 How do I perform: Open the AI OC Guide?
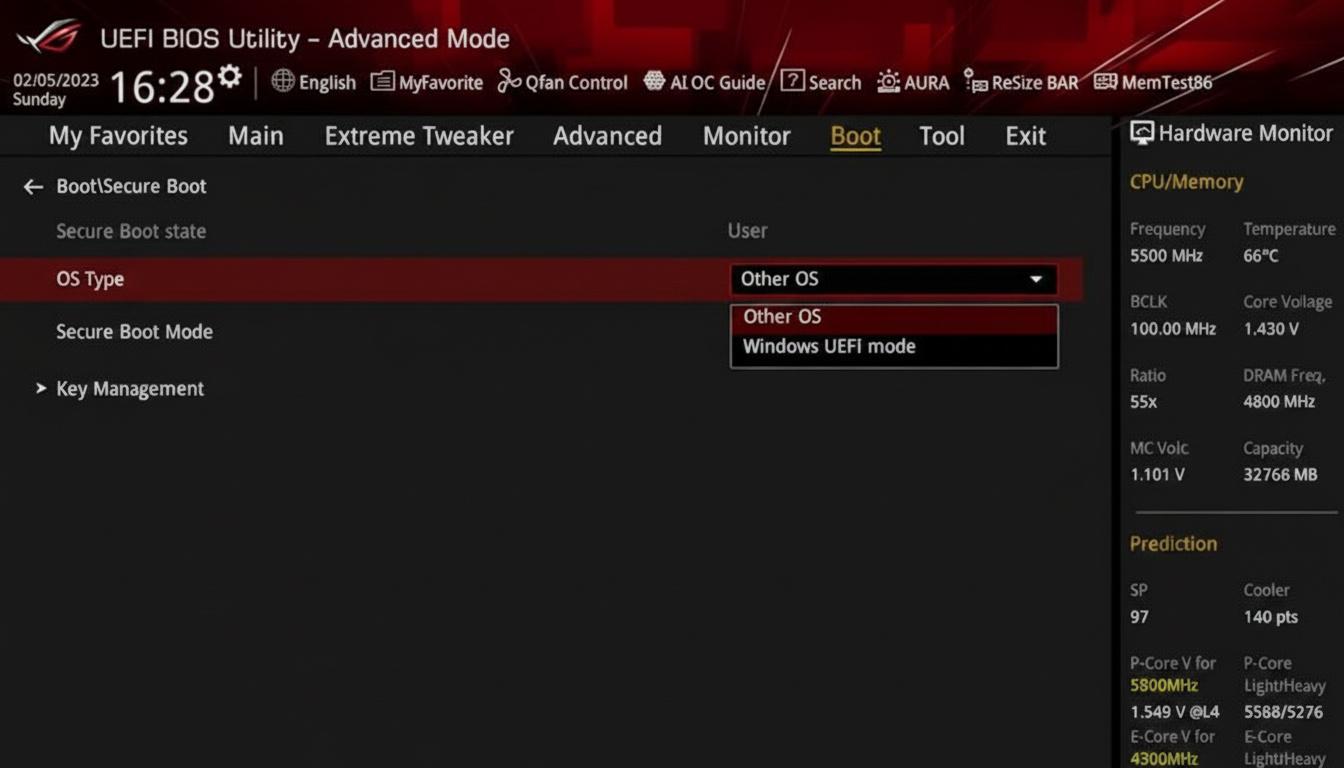tap(704, 82)
